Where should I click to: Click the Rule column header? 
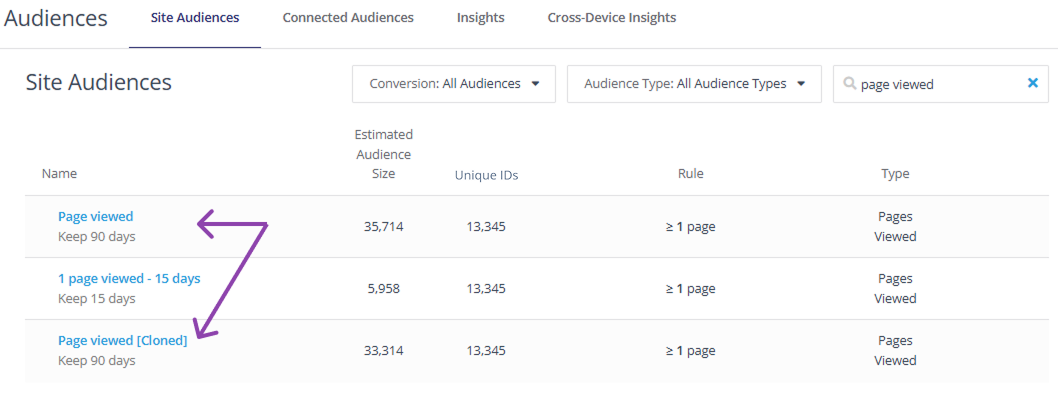tap(690, 174)
